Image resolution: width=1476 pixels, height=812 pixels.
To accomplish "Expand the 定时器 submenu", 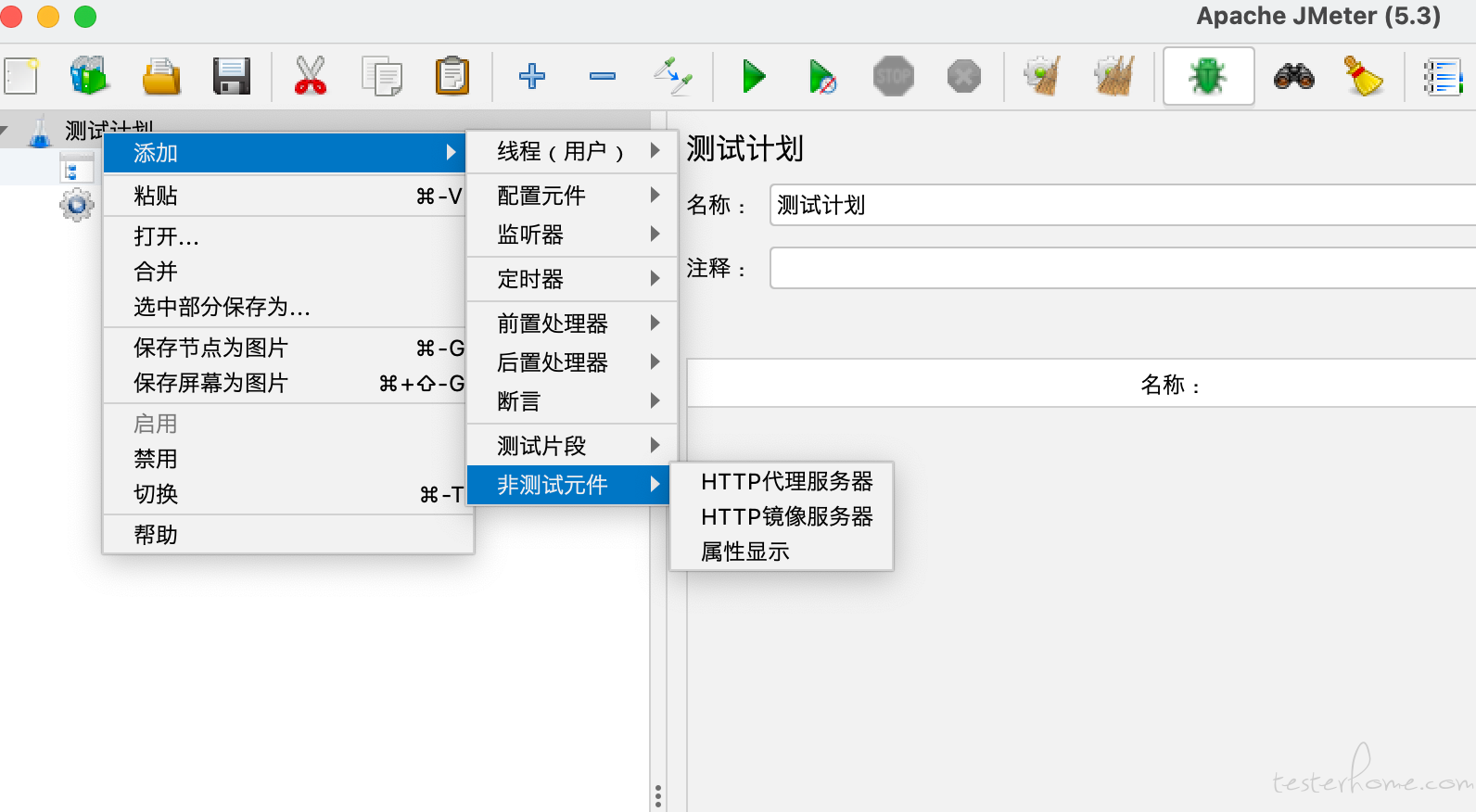I will pyautogui.click(x=572, y=279).
